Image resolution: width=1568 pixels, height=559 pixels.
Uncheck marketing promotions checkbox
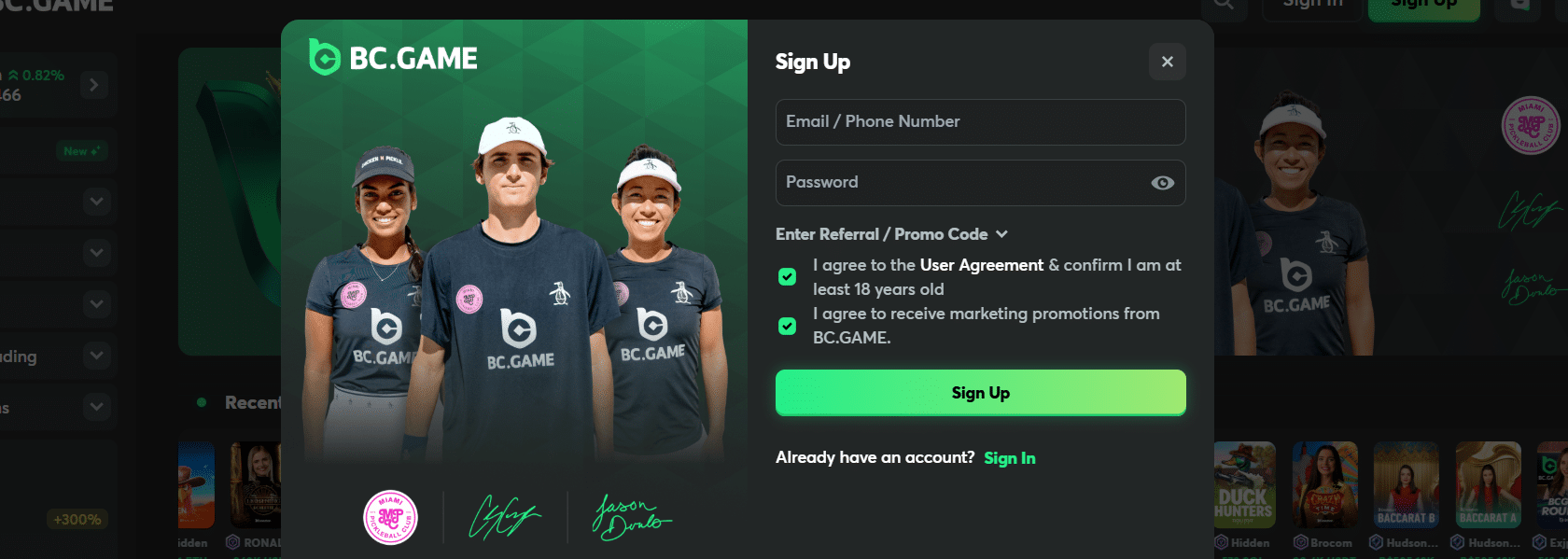click(788, 326)
